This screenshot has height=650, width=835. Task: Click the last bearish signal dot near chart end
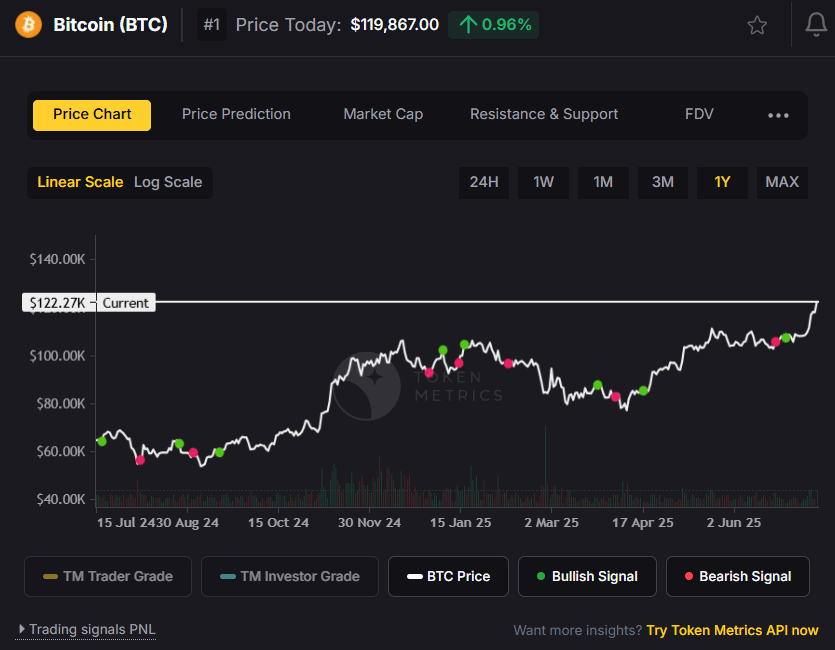pos(775,342)
